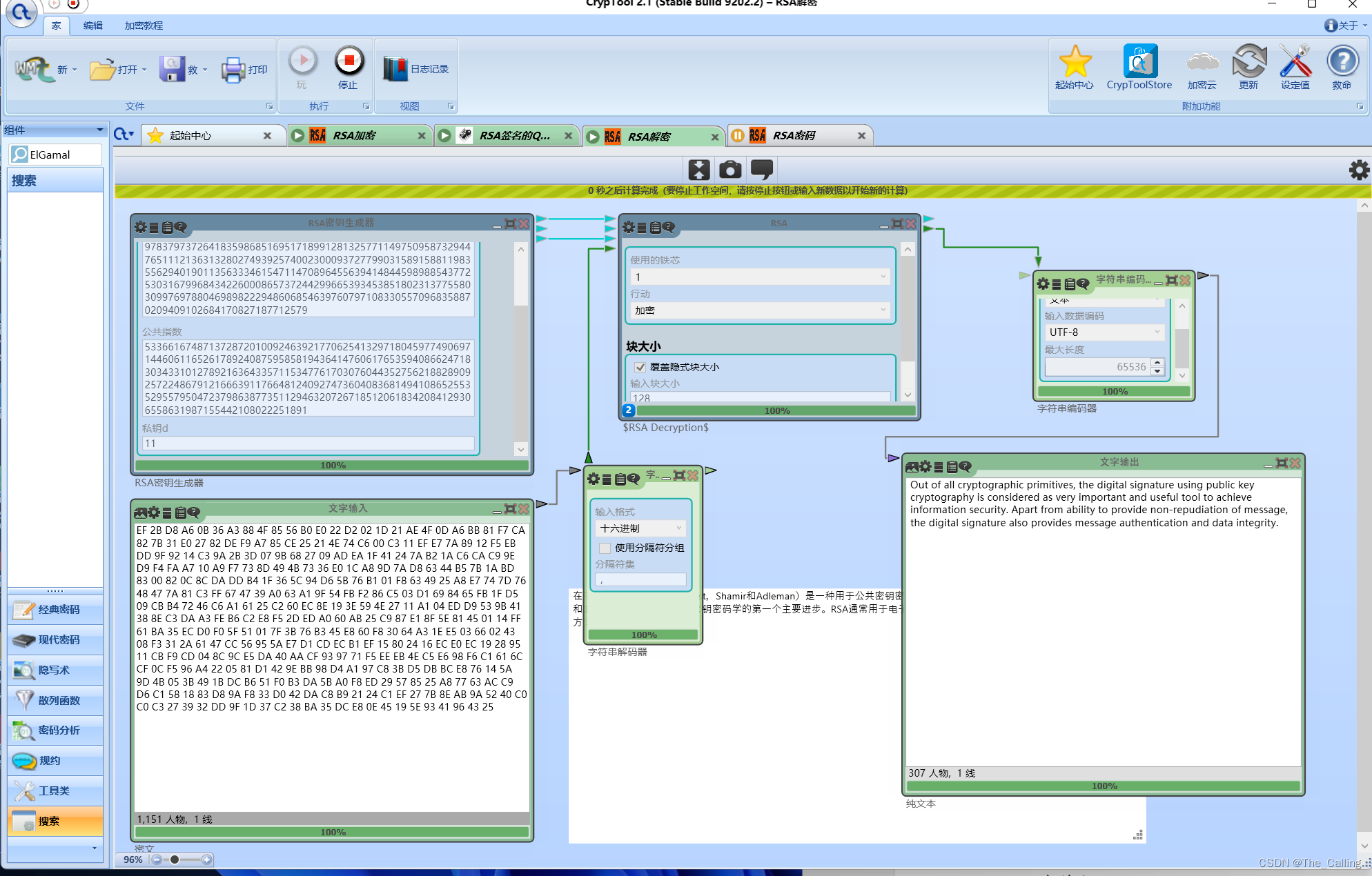Show help for 文字输出 component
The width and height of the screenshot is (1372, 876).
(x=965, y=467)
